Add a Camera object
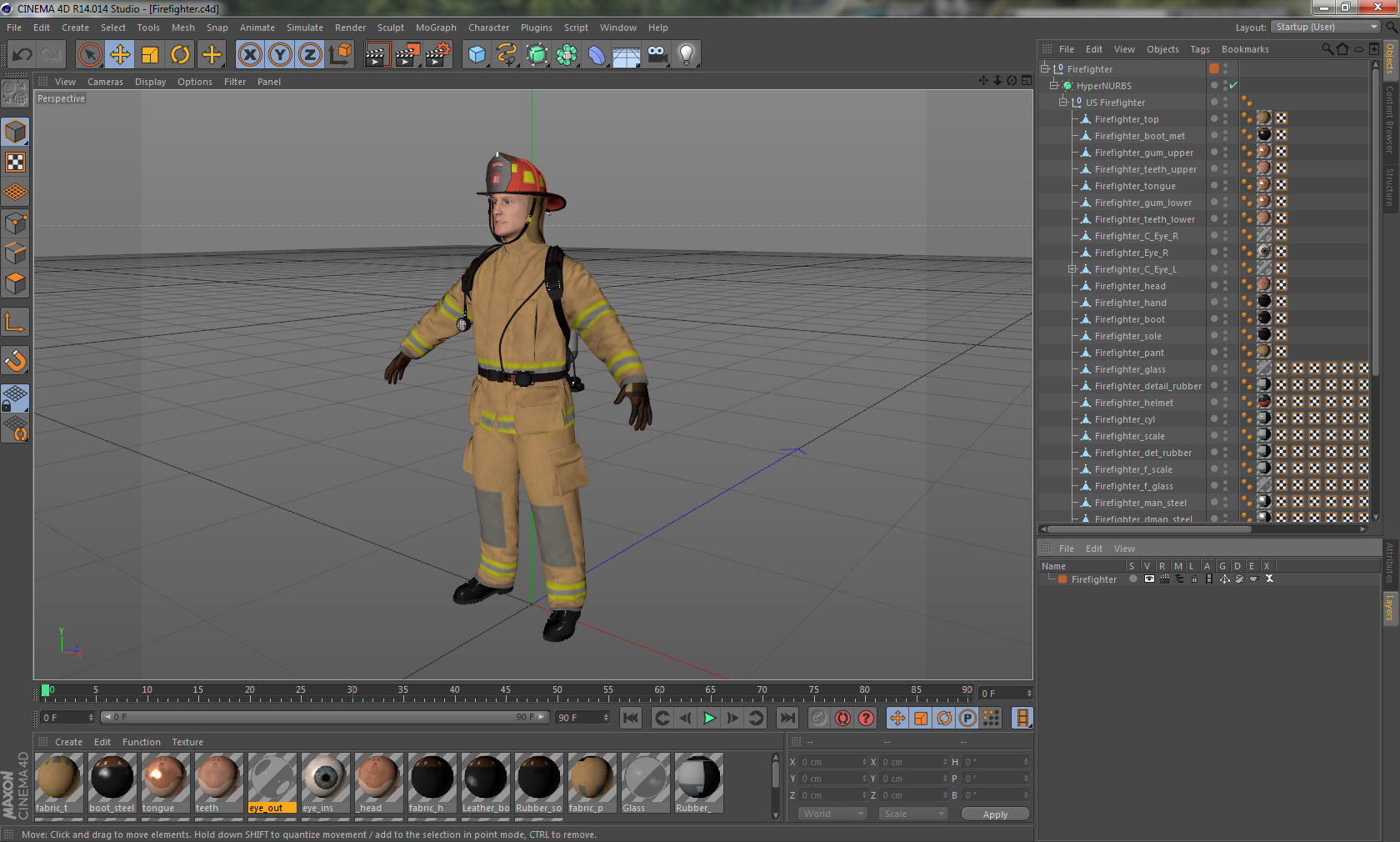Screen dimensions: 1400x842 tap(657, 55)
